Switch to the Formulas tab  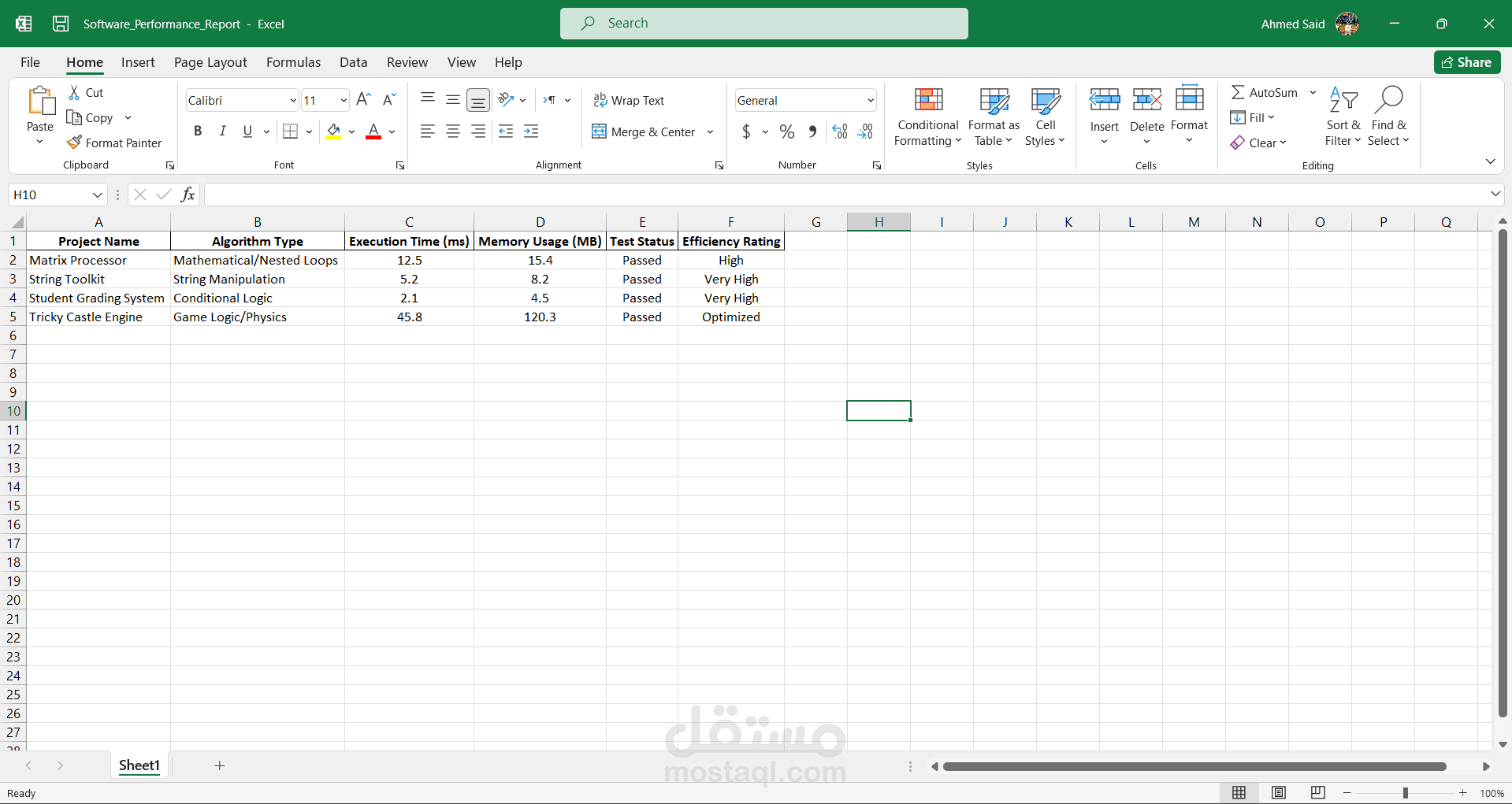pos(293,62)
